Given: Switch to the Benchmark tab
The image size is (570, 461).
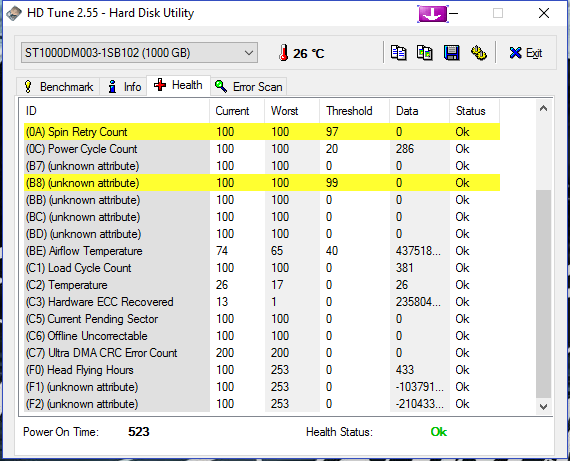Looking at the screenshot, I should 59,87.
